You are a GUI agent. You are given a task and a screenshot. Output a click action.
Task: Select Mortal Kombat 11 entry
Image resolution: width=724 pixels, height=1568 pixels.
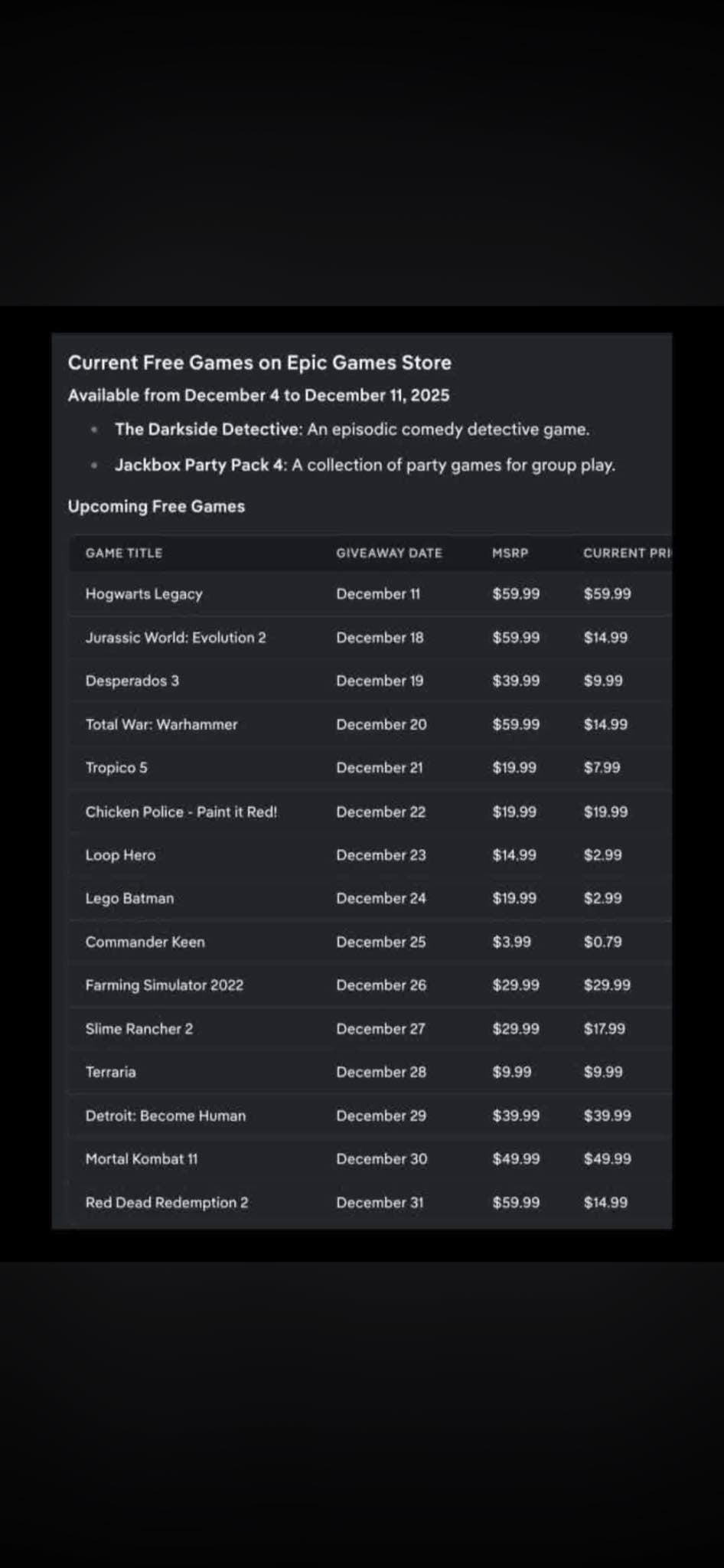pyautogui.click(x=141, y=1159)
